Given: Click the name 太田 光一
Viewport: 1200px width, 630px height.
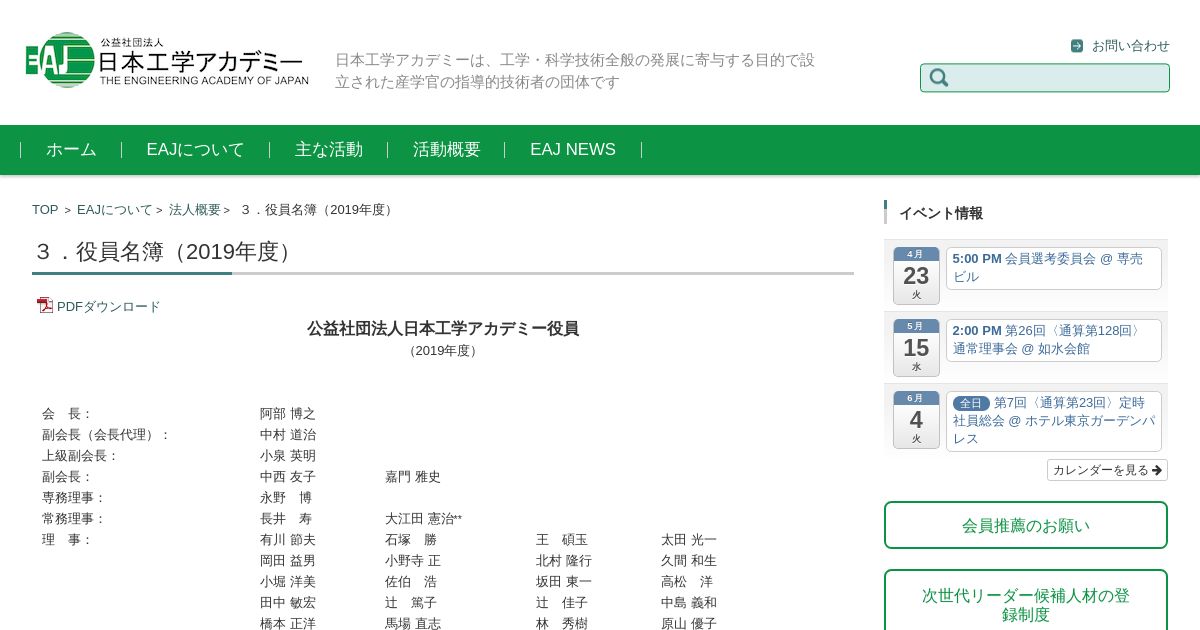Looking at the screenshot, I should pyautogui.click(x=689, y=540).
